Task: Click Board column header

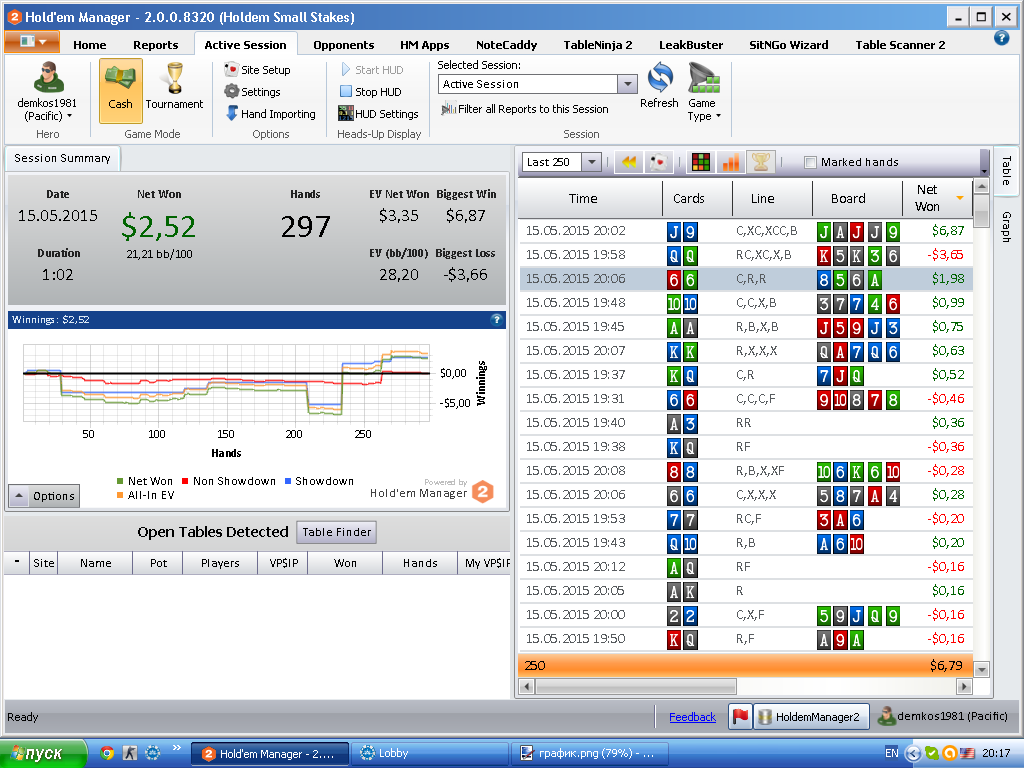Action: coord(848,198)
